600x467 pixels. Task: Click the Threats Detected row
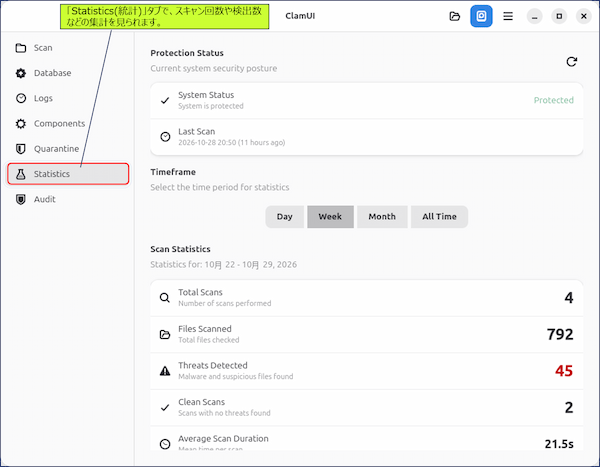(367, 371)
